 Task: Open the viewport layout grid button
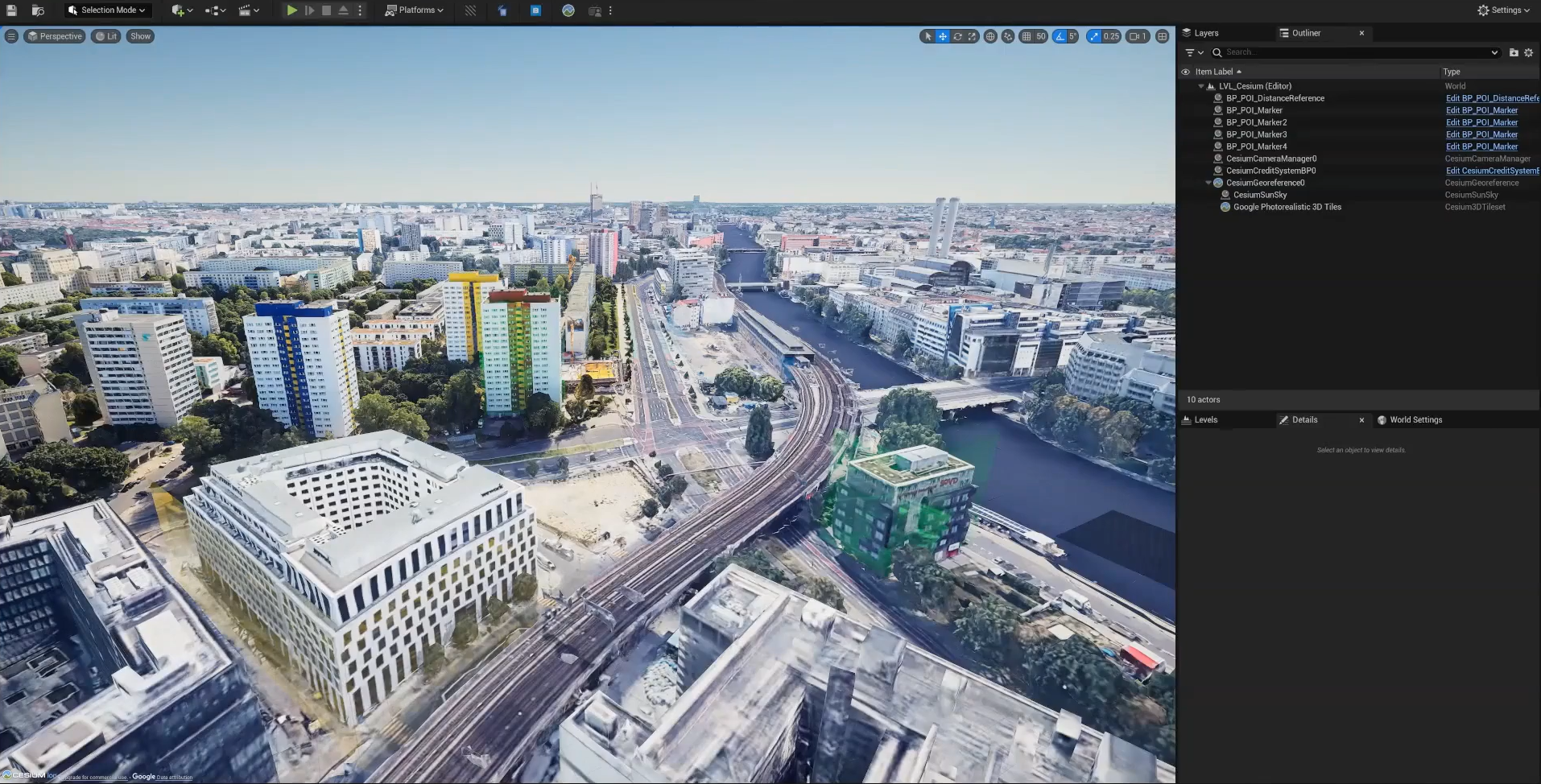coord(1162,36)
